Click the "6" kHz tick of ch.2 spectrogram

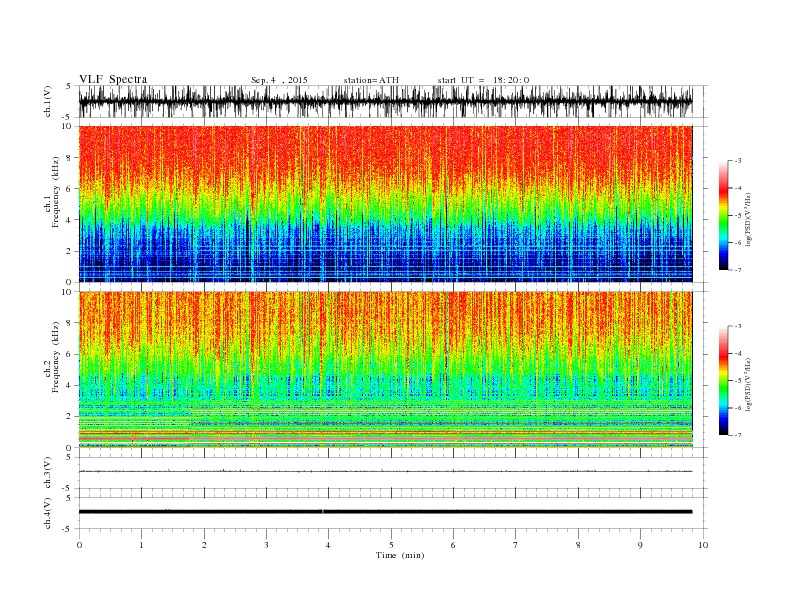coord(69,354)
